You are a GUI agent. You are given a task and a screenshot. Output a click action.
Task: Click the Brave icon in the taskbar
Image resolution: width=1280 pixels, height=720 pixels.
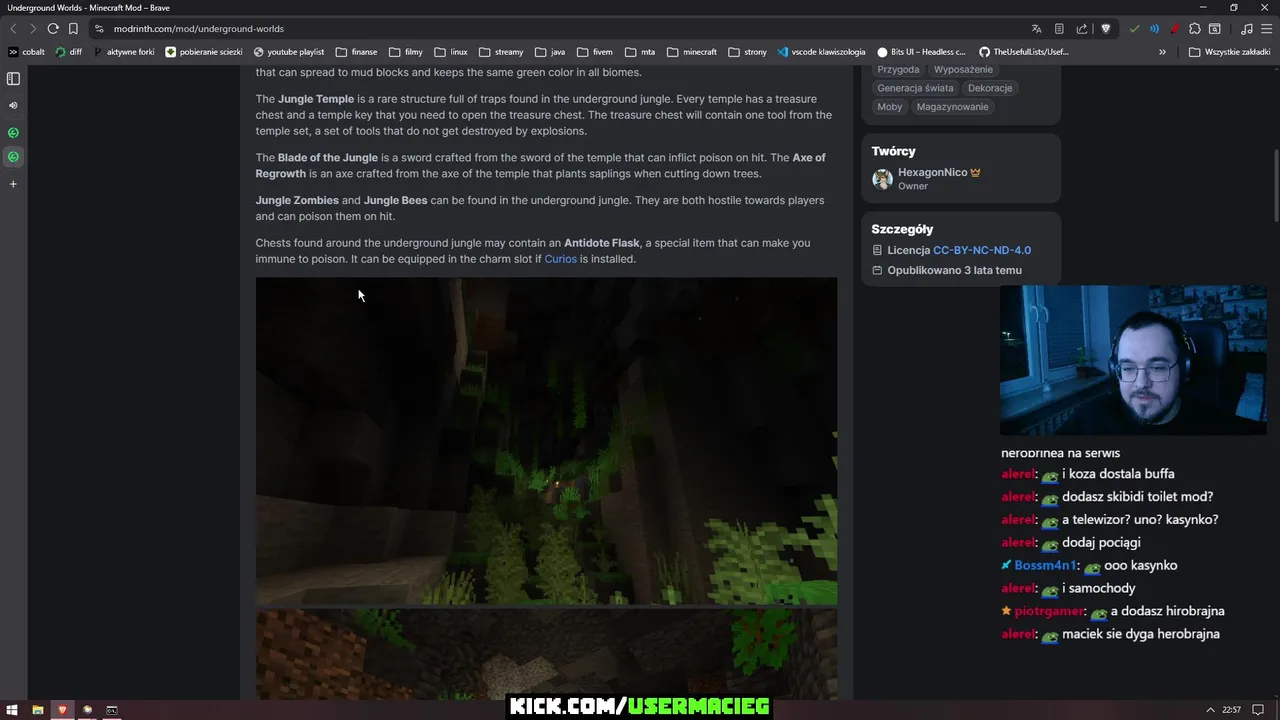click(62, 710)
